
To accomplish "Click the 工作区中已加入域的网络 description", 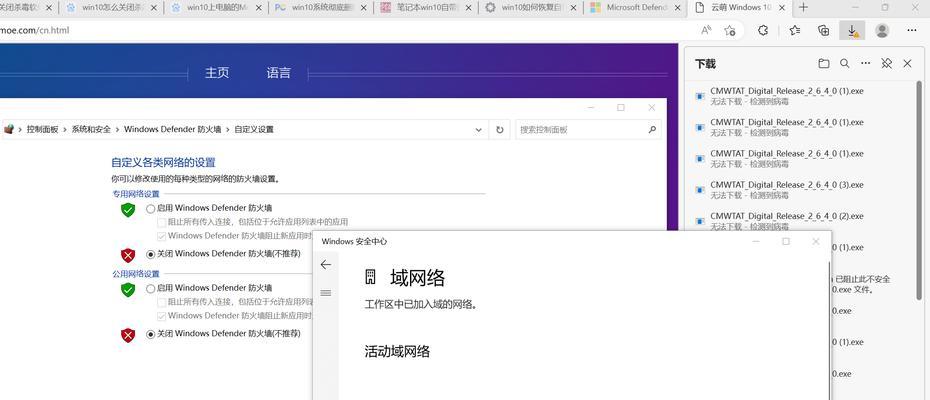I will 422,305.
